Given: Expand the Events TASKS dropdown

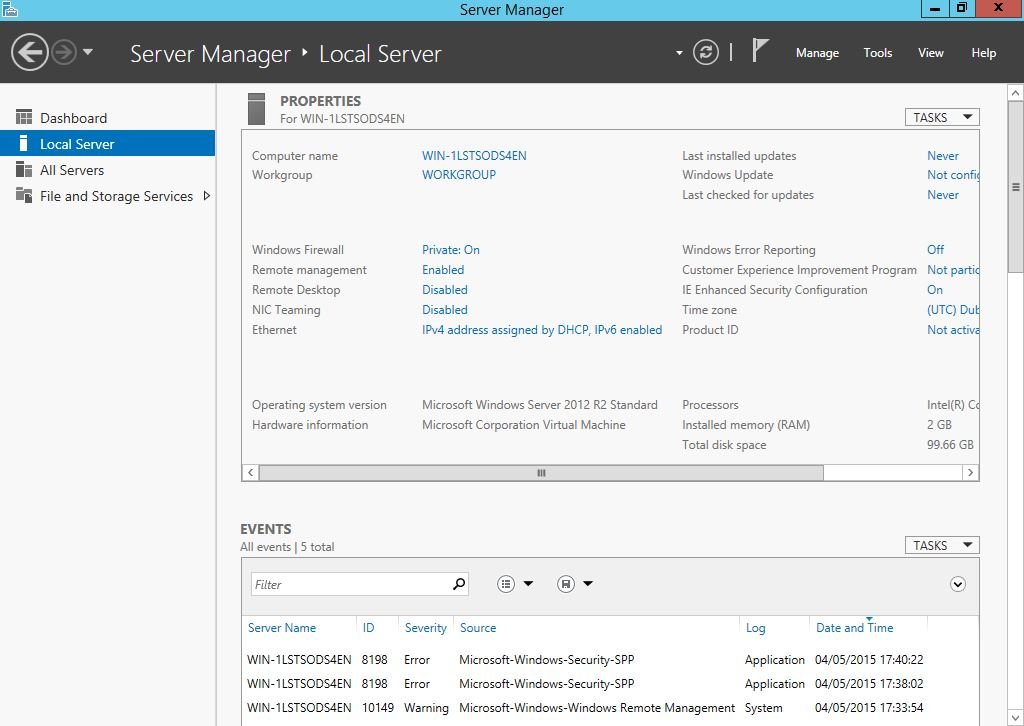Looking at the screenshot, I should pos(941,545).
